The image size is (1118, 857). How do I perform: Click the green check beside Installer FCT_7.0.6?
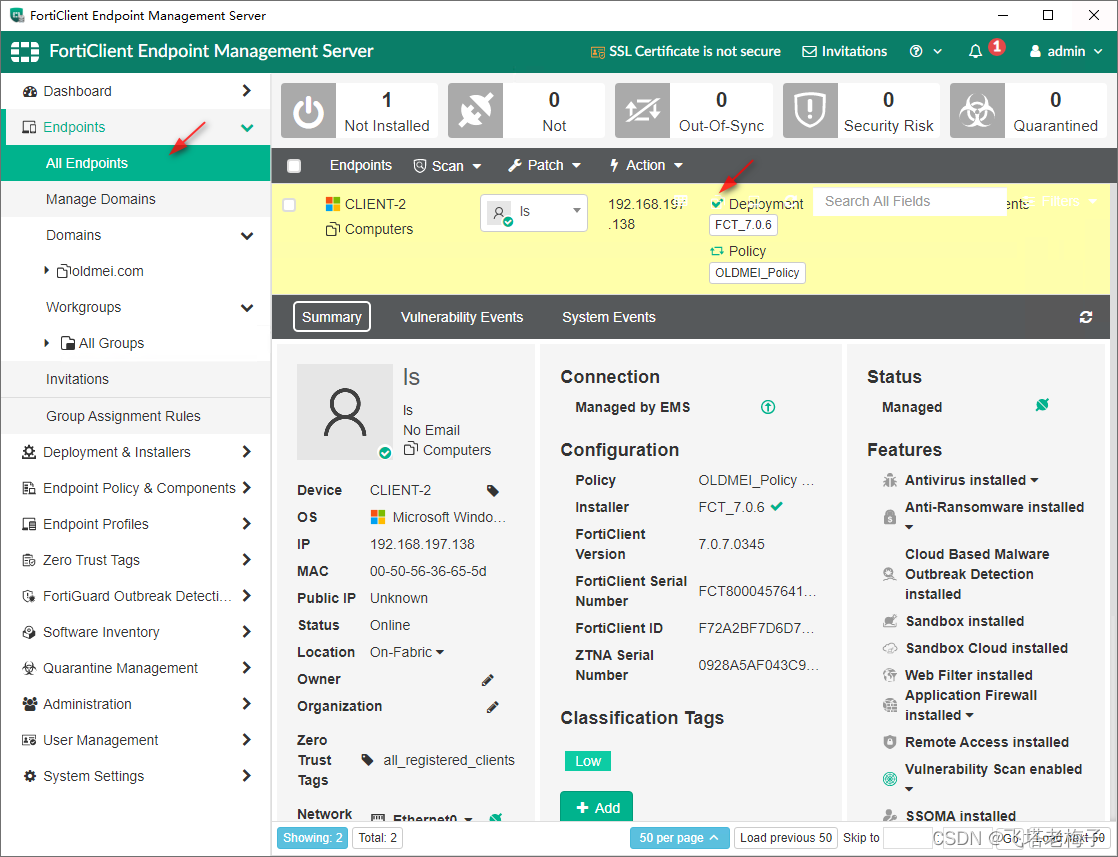click(777, 507)
